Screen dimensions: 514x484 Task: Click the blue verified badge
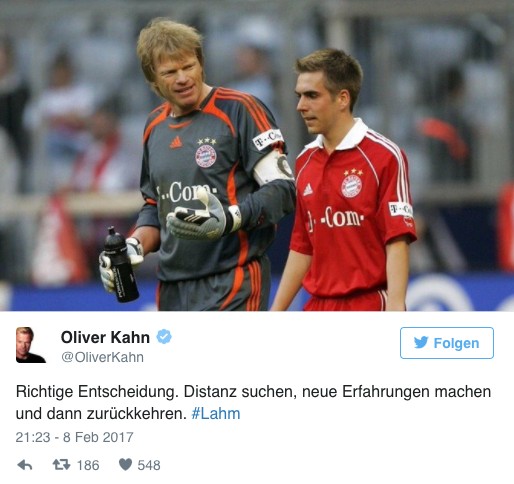[x=164, y=337]
